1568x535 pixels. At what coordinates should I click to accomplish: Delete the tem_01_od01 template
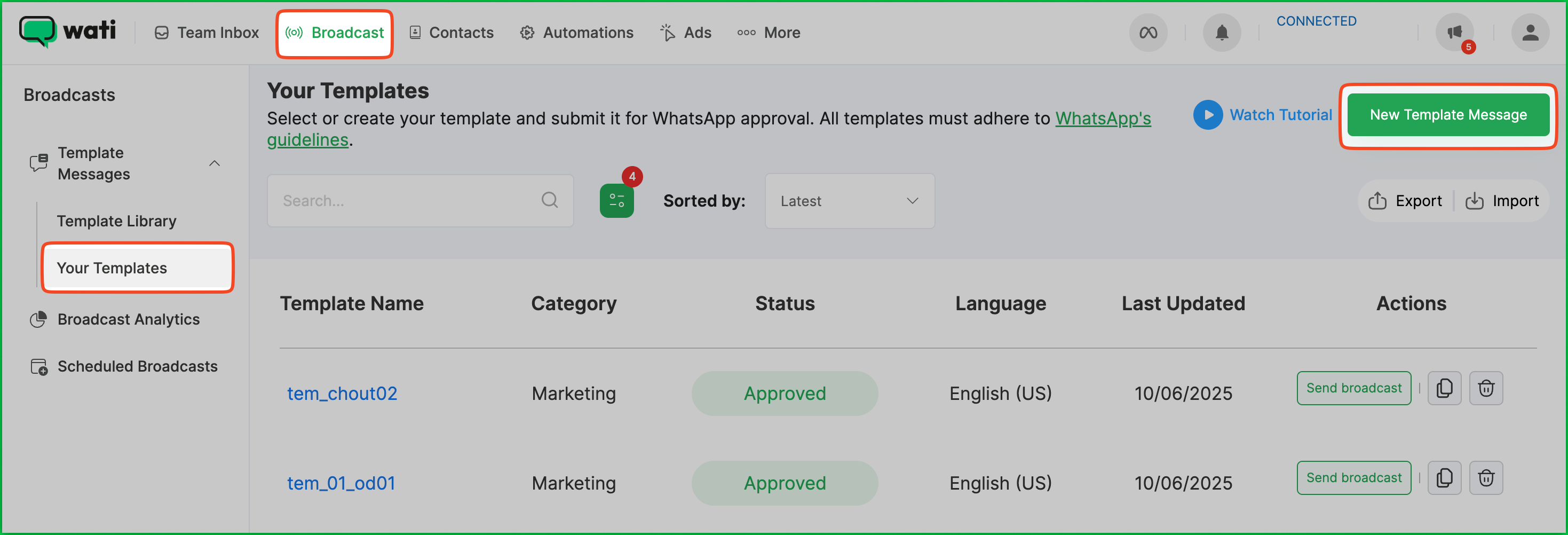tap(1486, 478)
